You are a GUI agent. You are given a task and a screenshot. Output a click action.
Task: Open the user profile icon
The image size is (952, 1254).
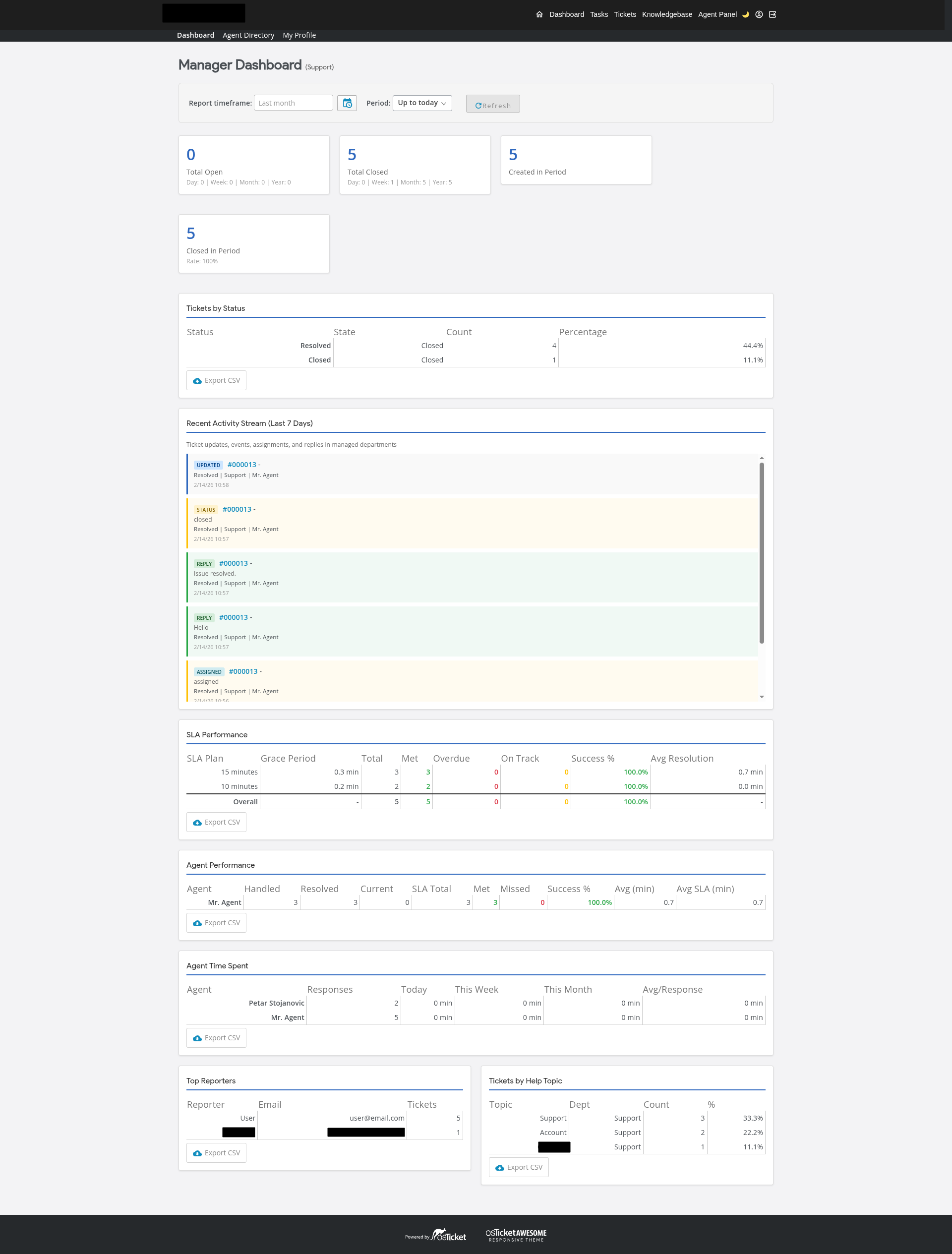click(759, 15)
